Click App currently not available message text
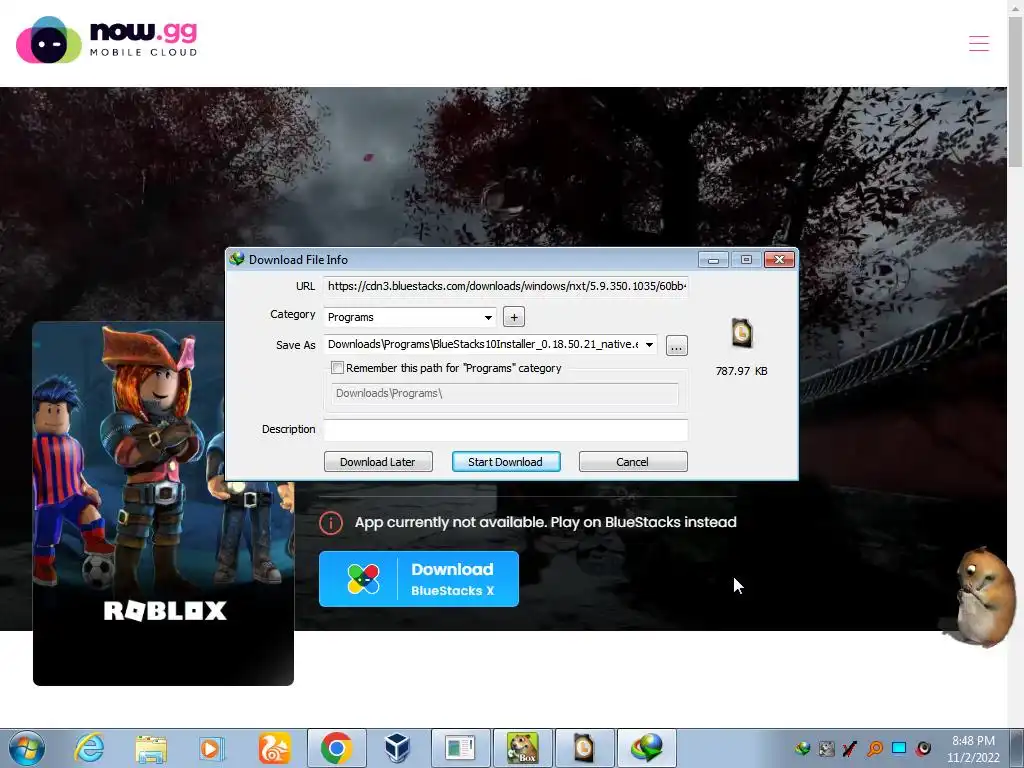The width and height of the screenshot is (1024, 768). (x=545, y=522)
